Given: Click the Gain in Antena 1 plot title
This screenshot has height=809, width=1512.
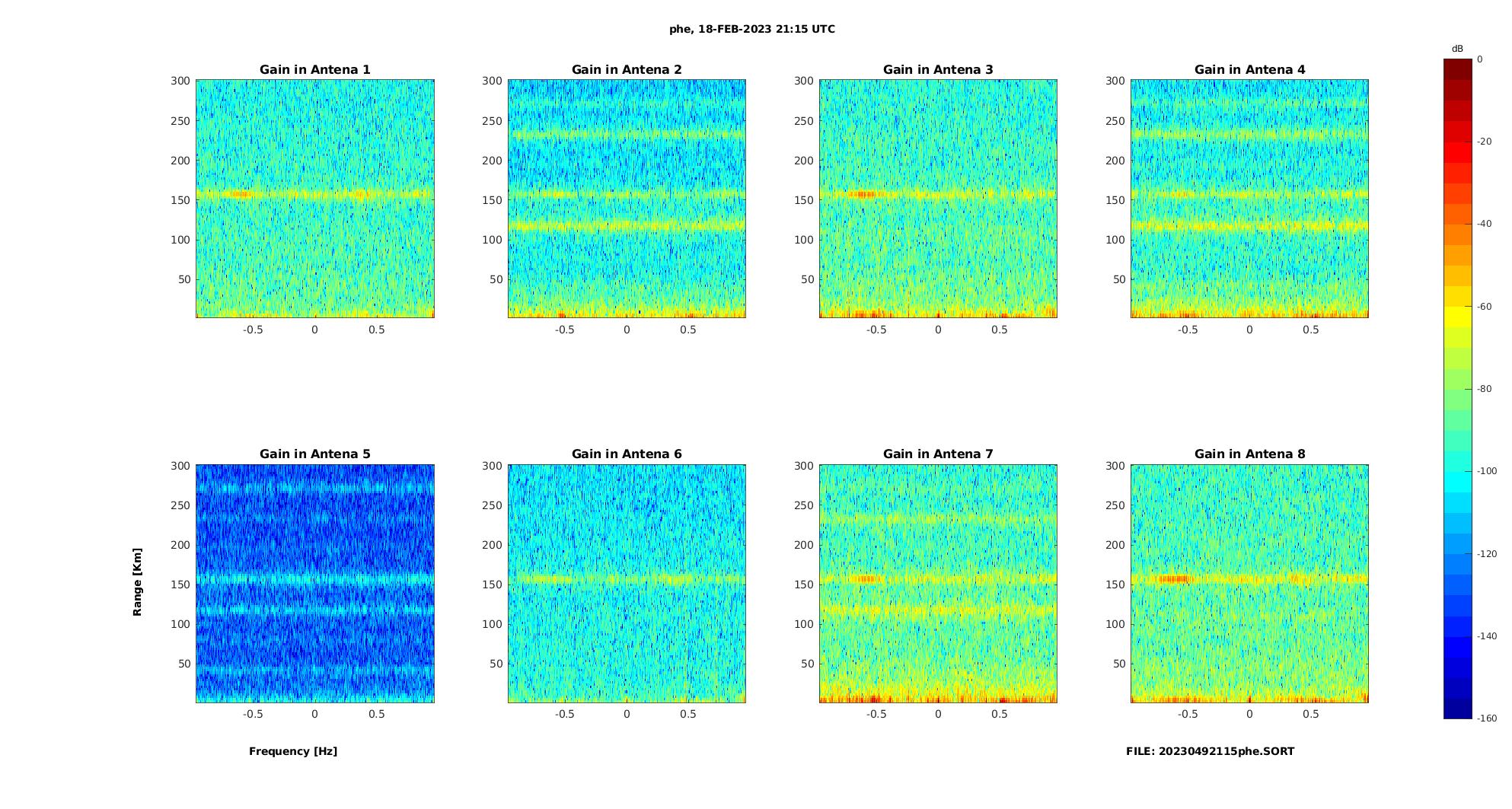Looking at the screenshot, I should (x=314, y=69).
